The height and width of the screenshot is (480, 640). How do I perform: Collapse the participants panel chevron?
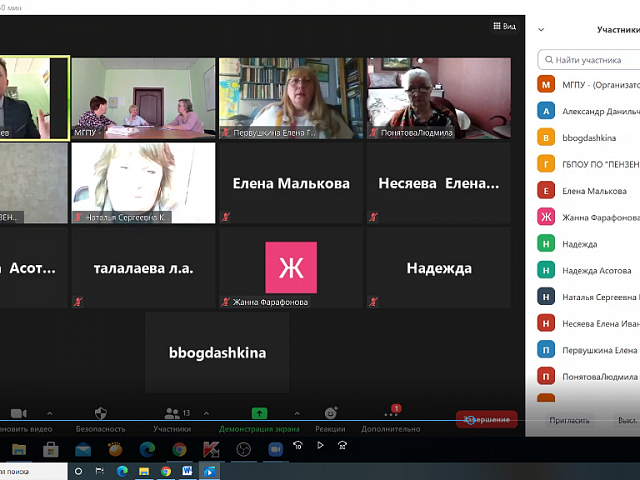coord(542,30)
